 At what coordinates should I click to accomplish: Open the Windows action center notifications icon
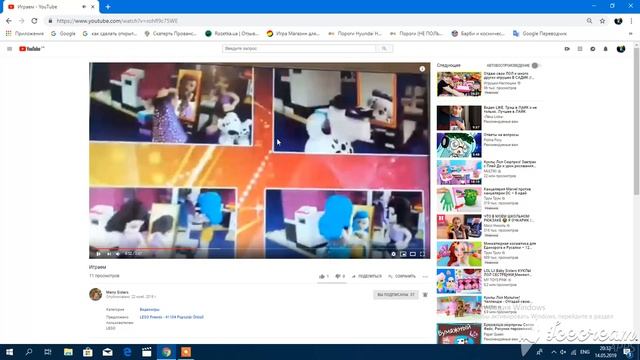628,352
